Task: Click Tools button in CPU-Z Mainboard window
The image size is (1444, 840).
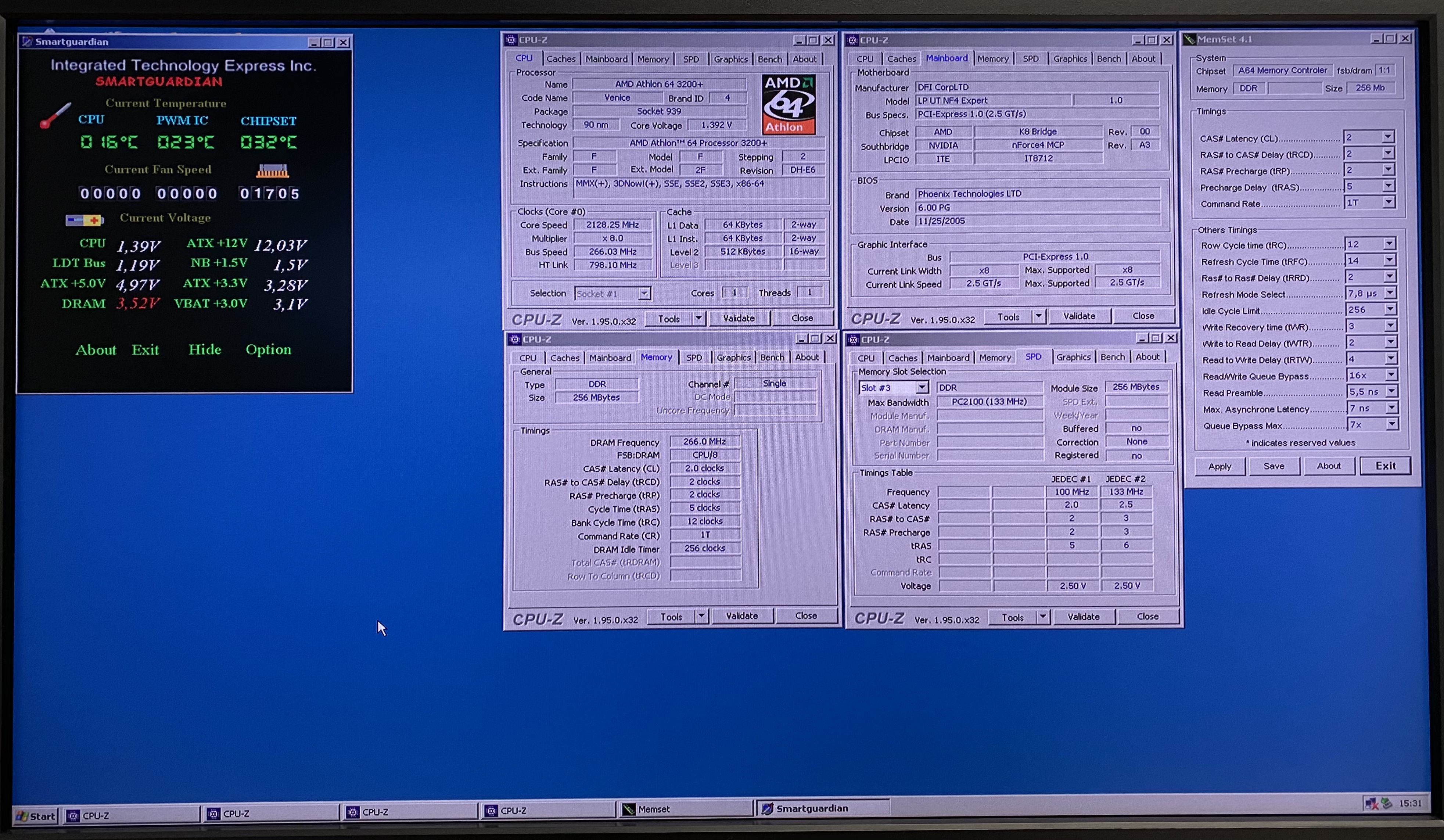Action: [x=1008, y=317]
